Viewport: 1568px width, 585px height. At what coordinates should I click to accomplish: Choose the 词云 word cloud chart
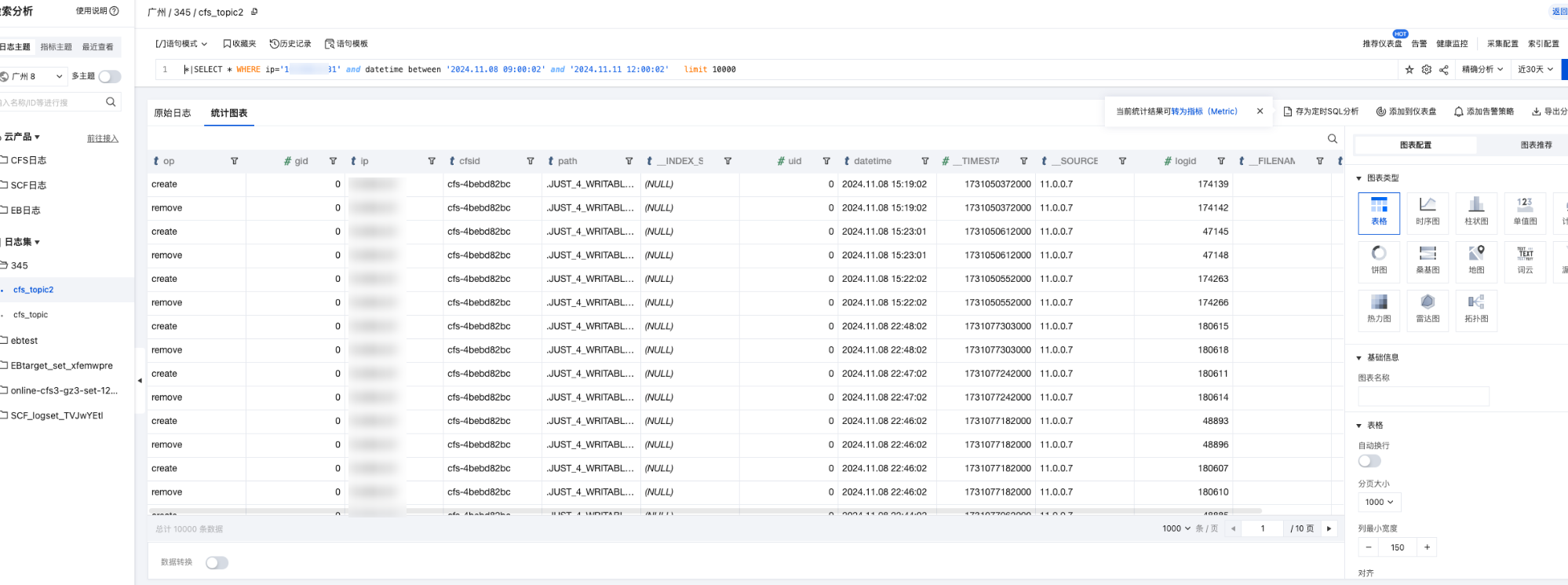[1525, 260]
